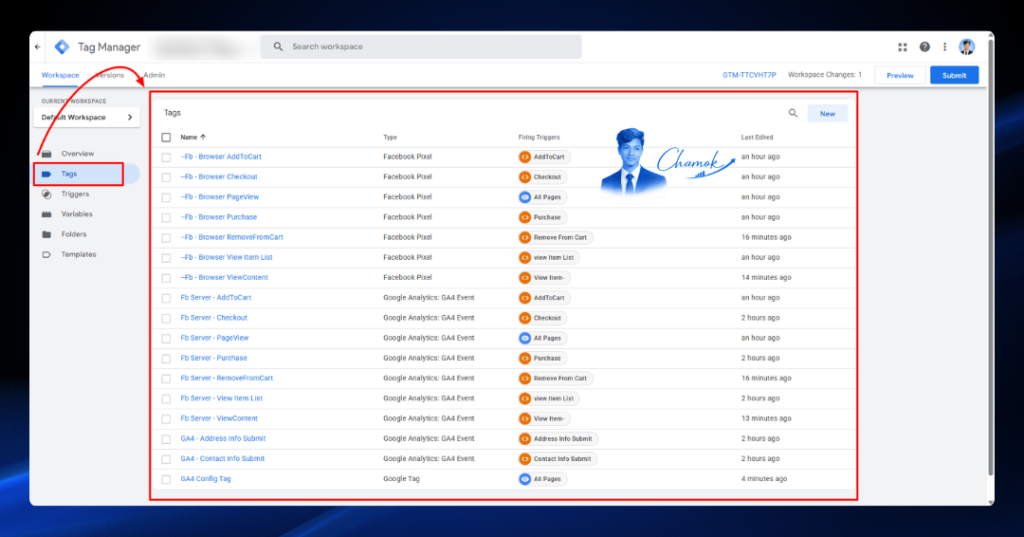This screenshot has width=1024, height=537.
Task: Check the box for GA4 Config Tag
Action: click(x=166, y=480)
